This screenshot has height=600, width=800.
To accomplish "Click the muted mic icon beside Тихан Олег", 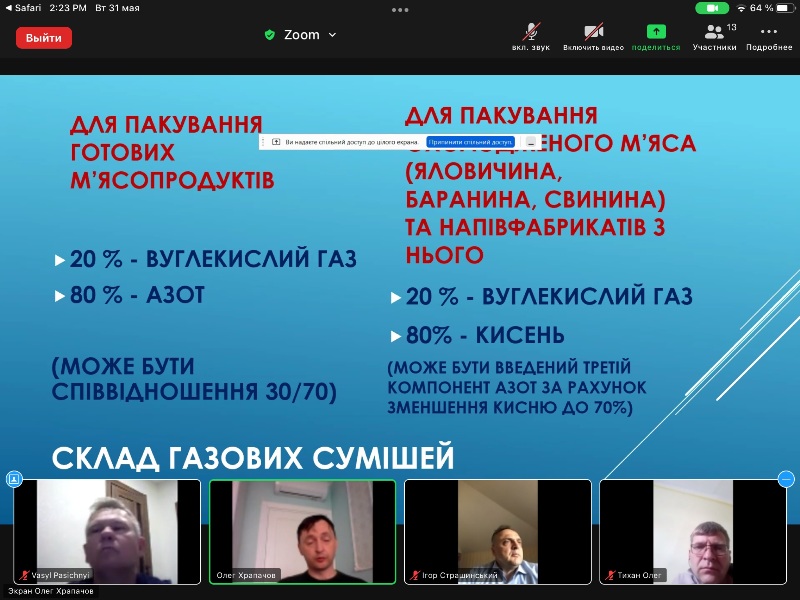I will point(610,575).
